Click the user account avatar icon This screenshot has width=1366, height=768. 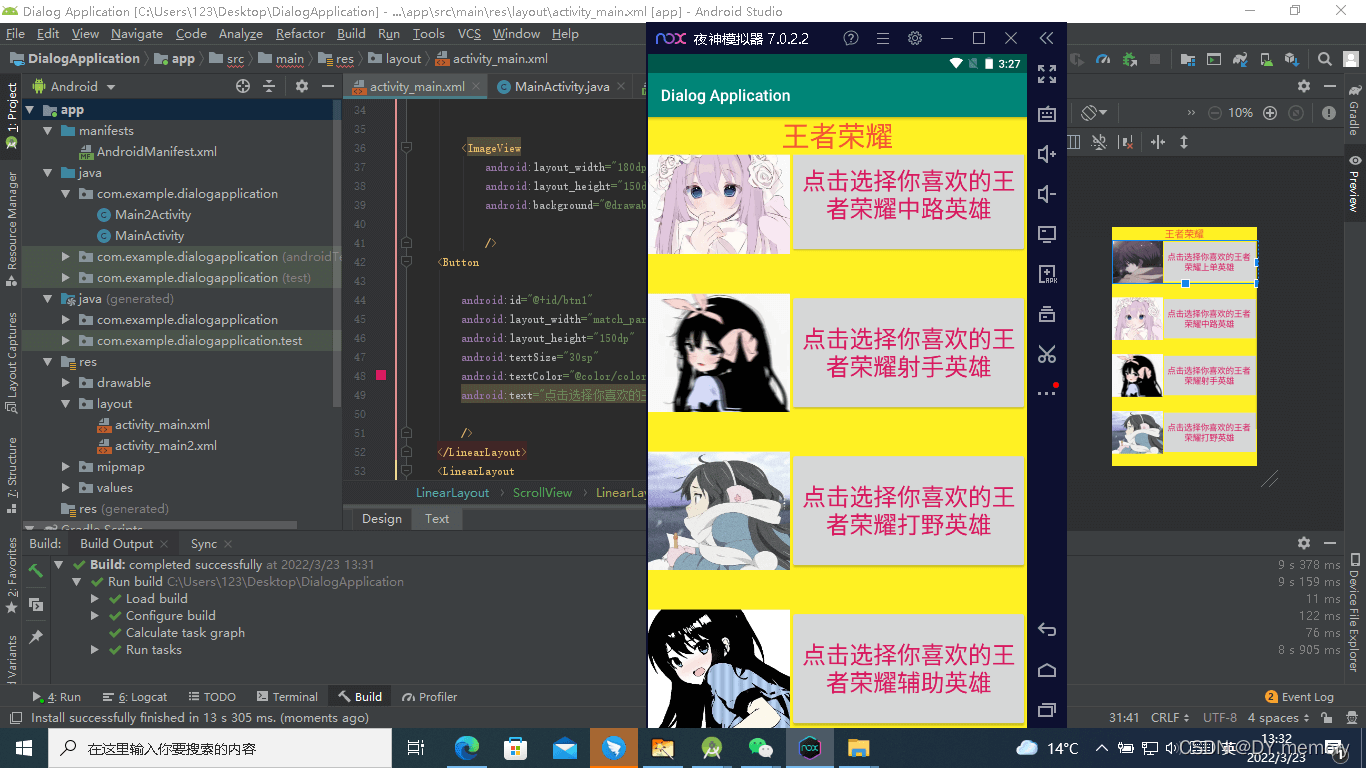click(x=1351, y=59)
